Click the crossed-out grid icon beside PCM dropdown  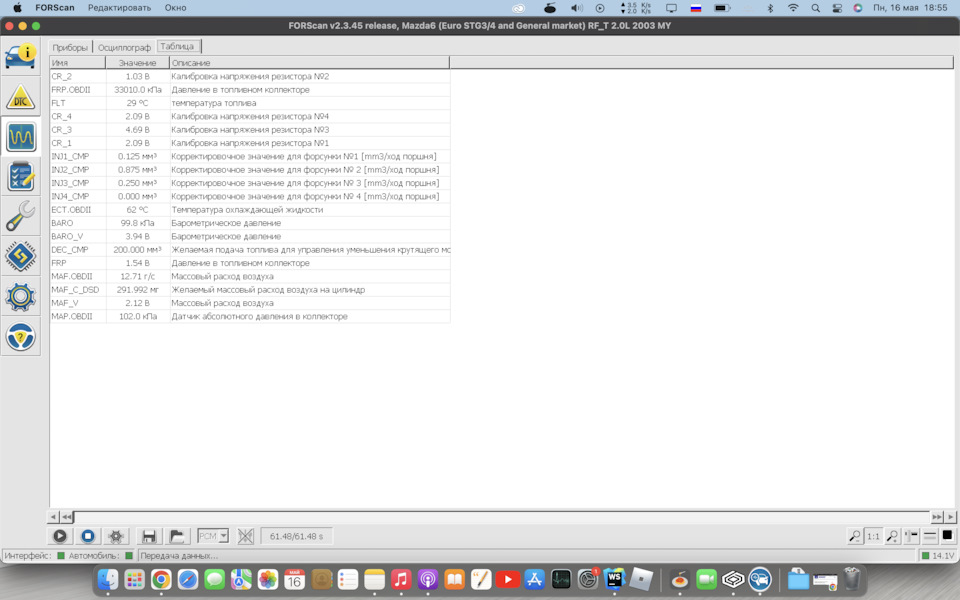(x=246, y=536)
